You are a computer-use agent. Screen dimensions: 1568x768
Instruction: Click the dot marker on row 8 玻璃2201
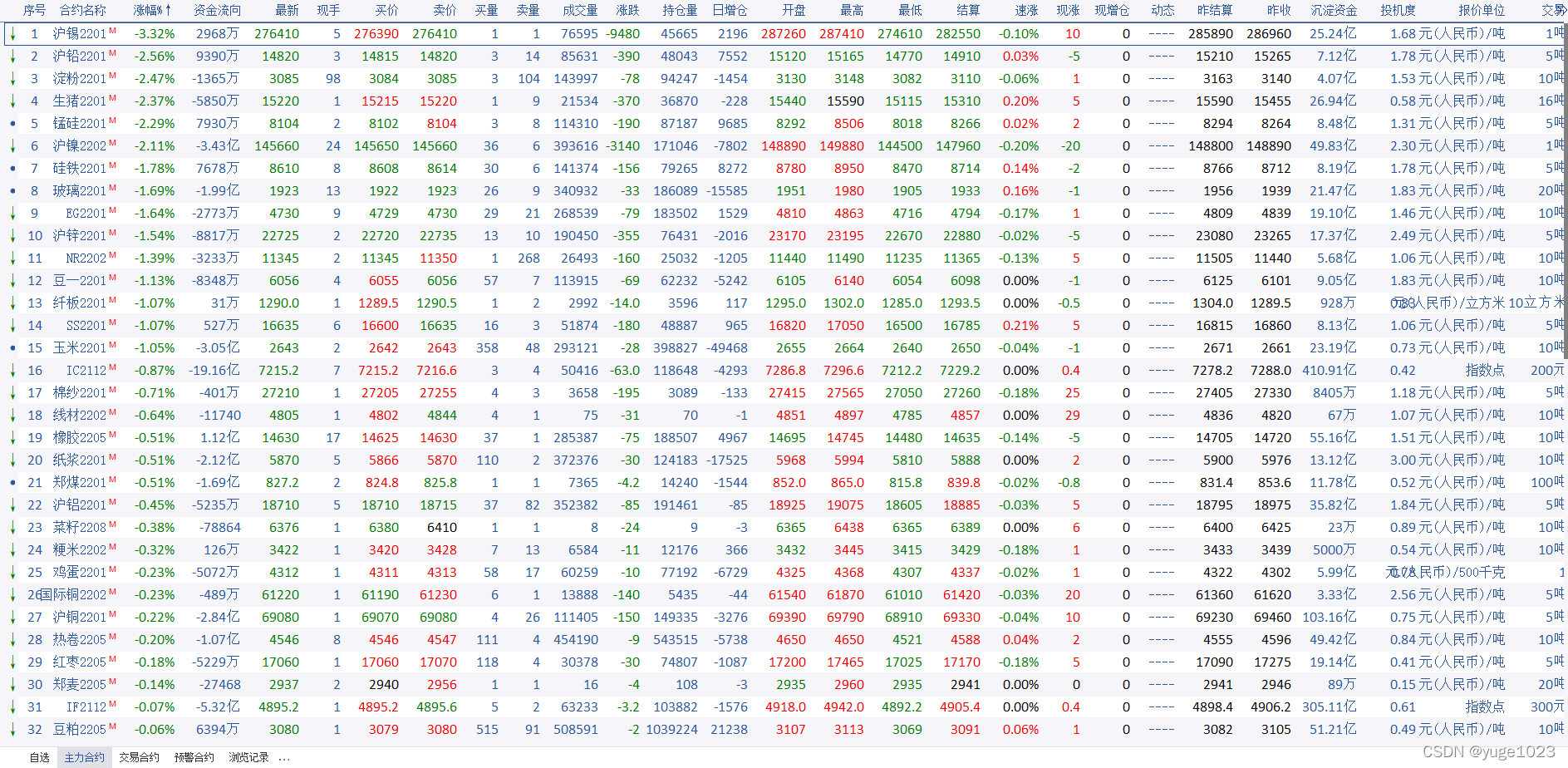pos(12,190)
